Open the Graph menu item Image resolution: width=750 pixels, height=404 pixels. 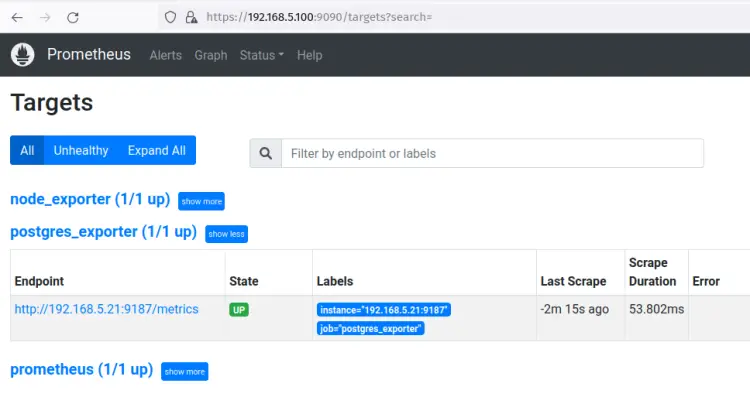[211, 55]
